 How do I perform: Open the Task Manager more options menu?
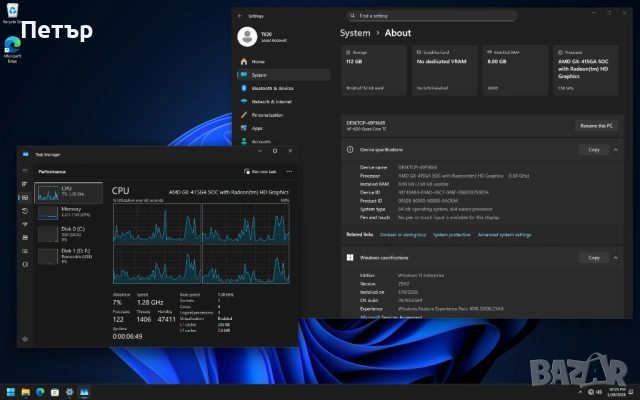tap(287, 171)
